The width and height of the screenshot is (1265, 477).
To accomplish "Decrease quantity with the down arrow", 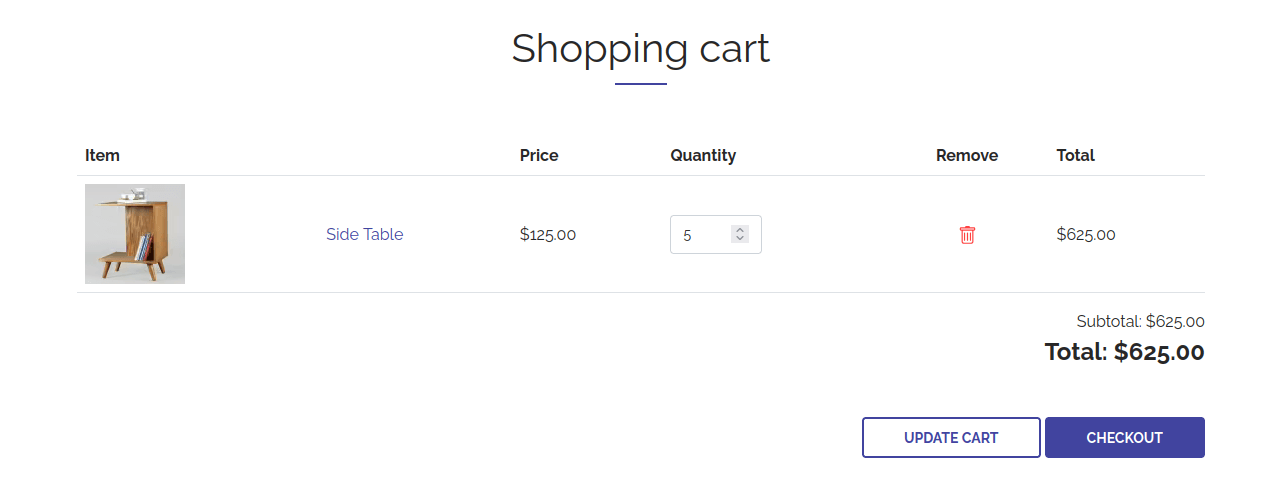I will pyautogui.click(x=740, y=238).
